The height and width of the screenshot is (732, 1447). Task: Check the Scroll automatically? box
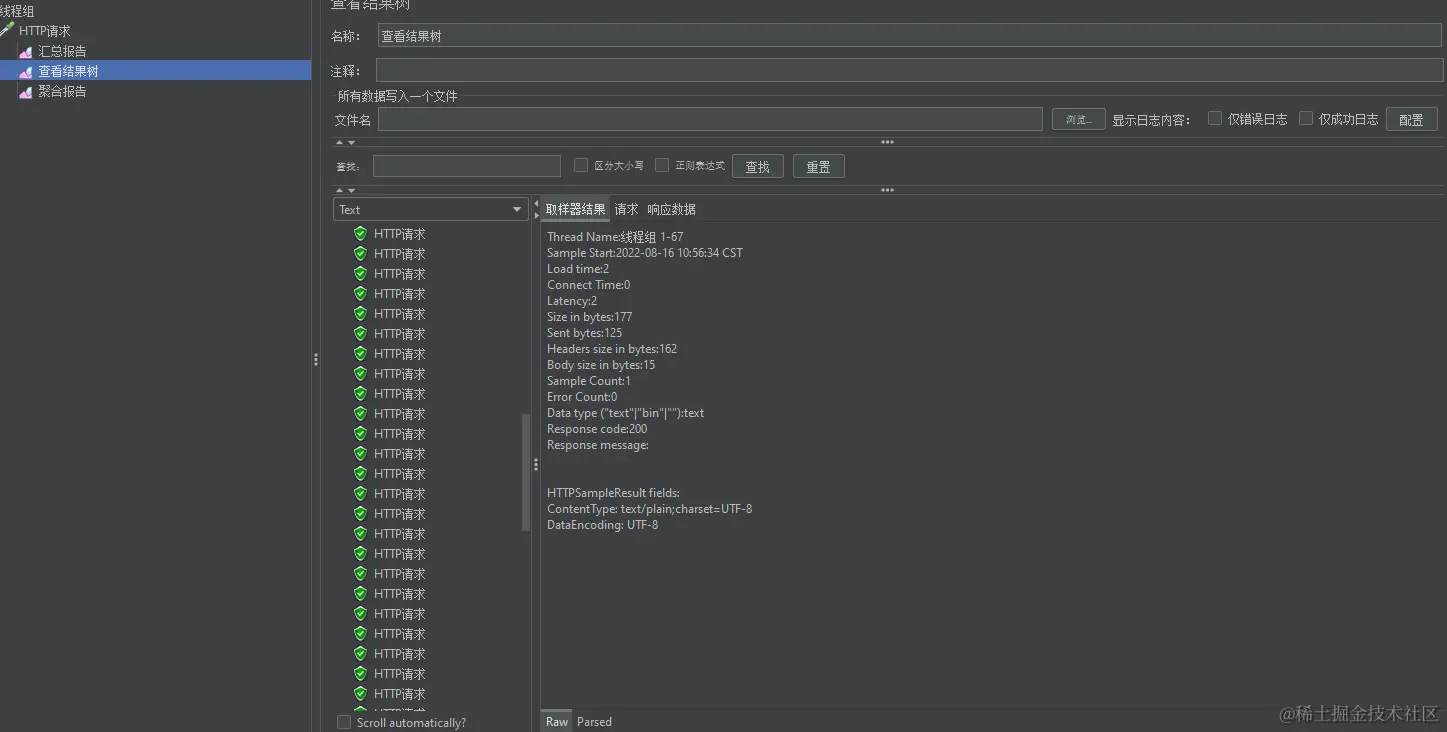(x=344, y=722)
